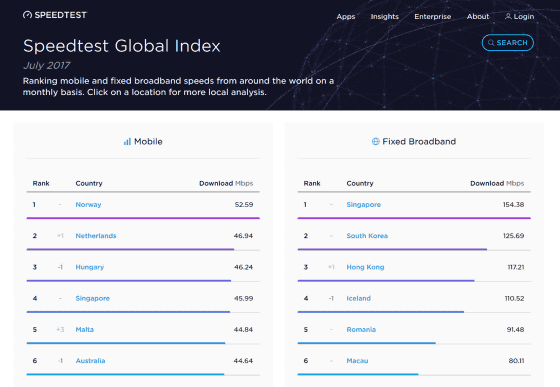Open Norway in the Mobile ranking
The height and width of the screenshot is (387, 560).
[88, 205]
